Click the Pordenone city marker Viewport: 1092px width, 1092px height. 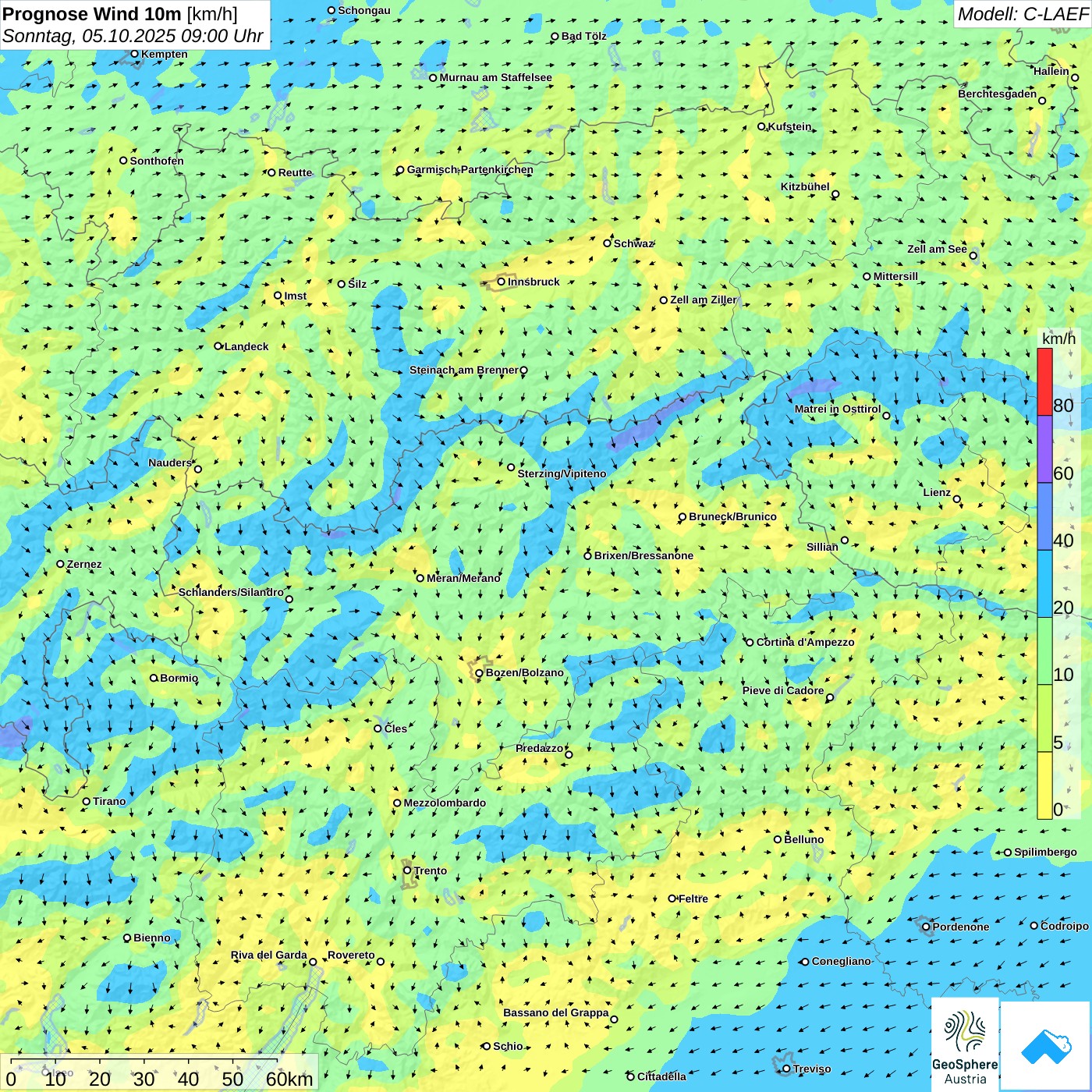927,927
